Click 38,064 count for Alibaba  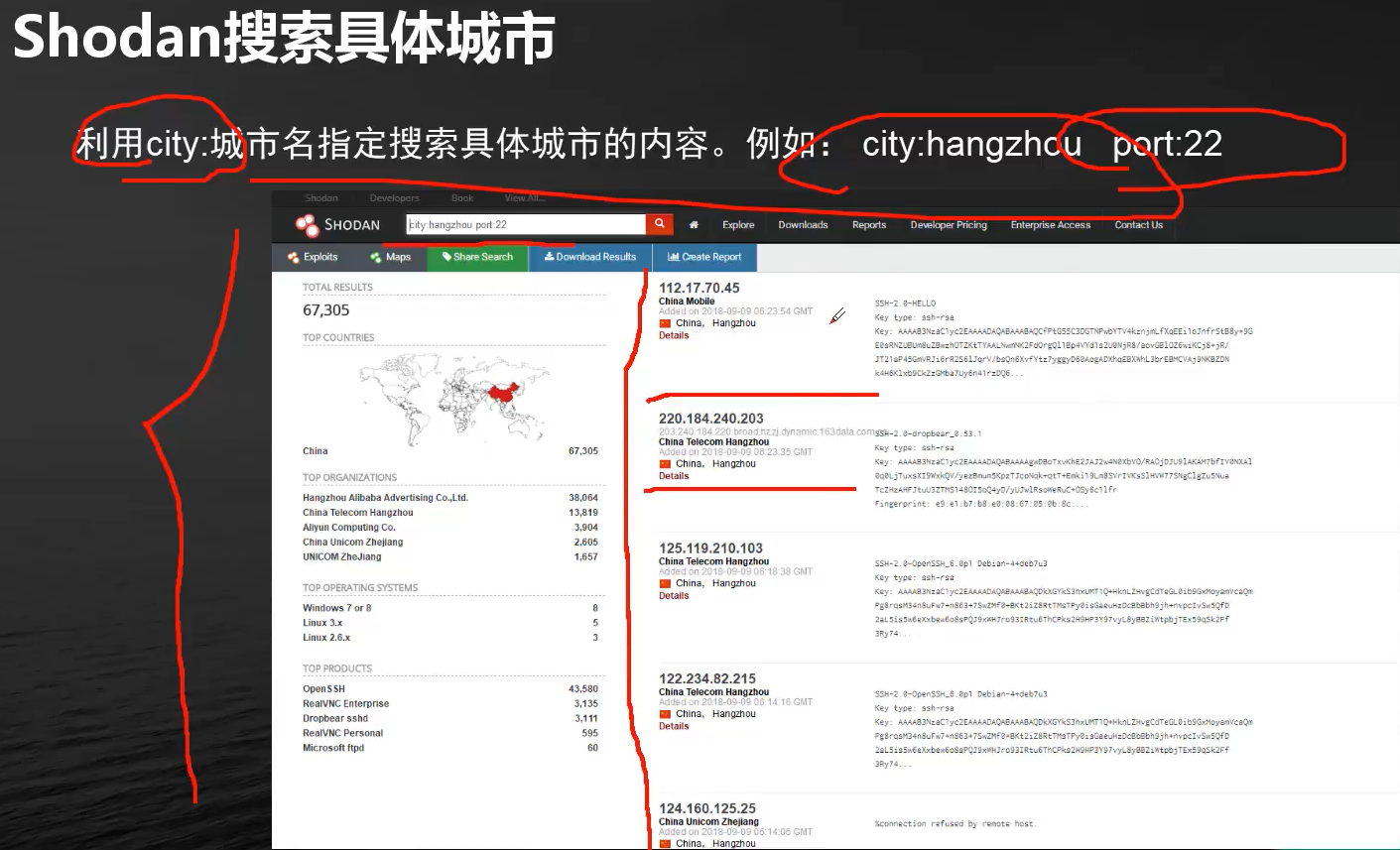(x=583, y=498)
